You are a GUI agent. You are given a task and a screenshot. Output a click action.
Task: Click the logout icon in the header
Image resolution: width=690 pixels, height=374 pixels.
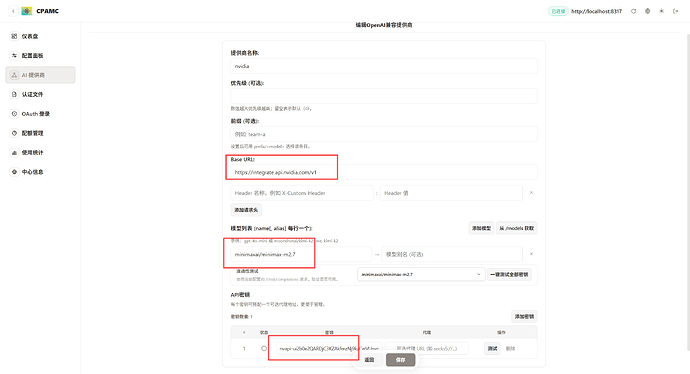(675, 11)
